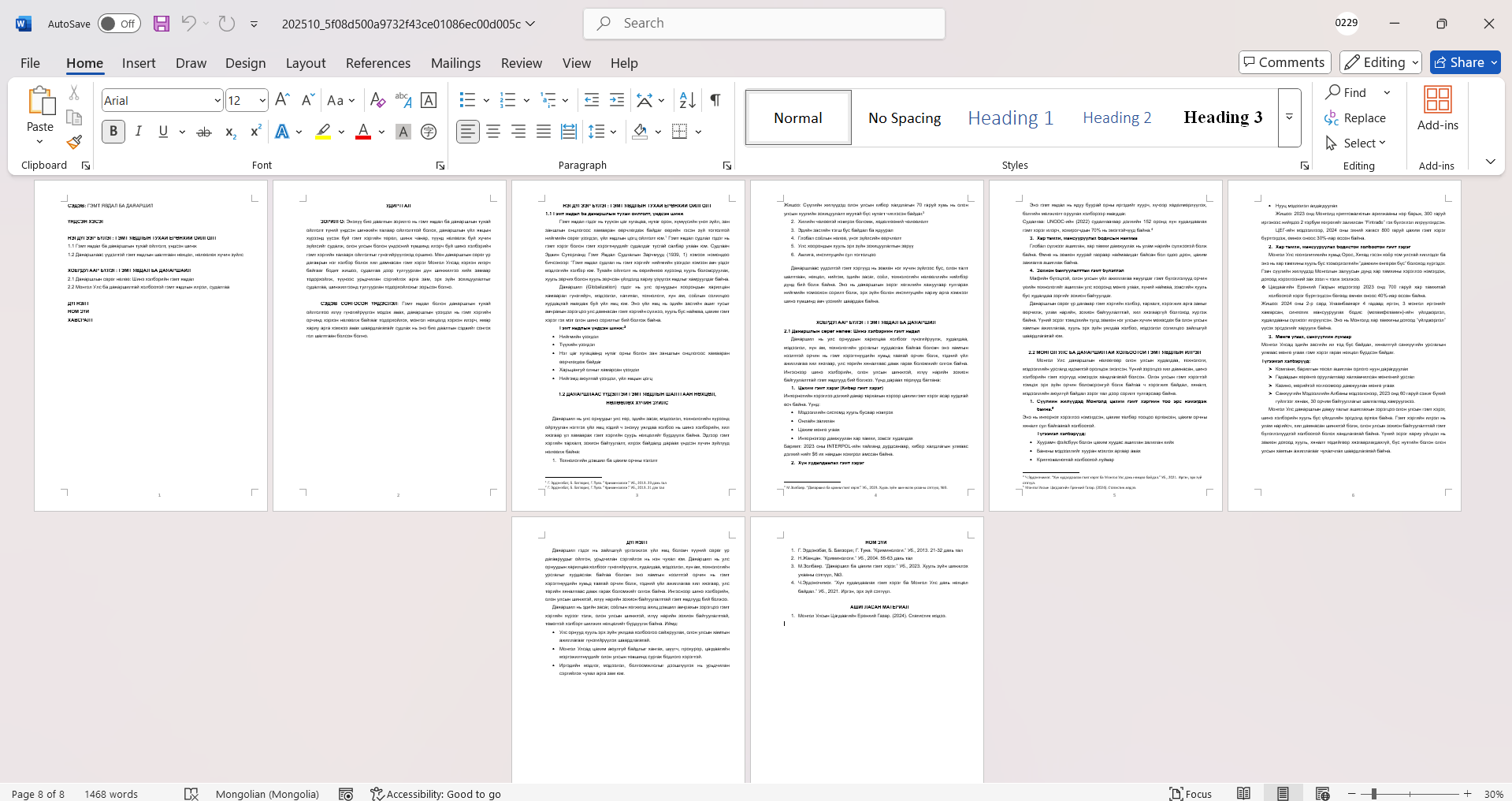Open the Add-ins panel
This screenshot has width=1512, height=801.
1437,109
